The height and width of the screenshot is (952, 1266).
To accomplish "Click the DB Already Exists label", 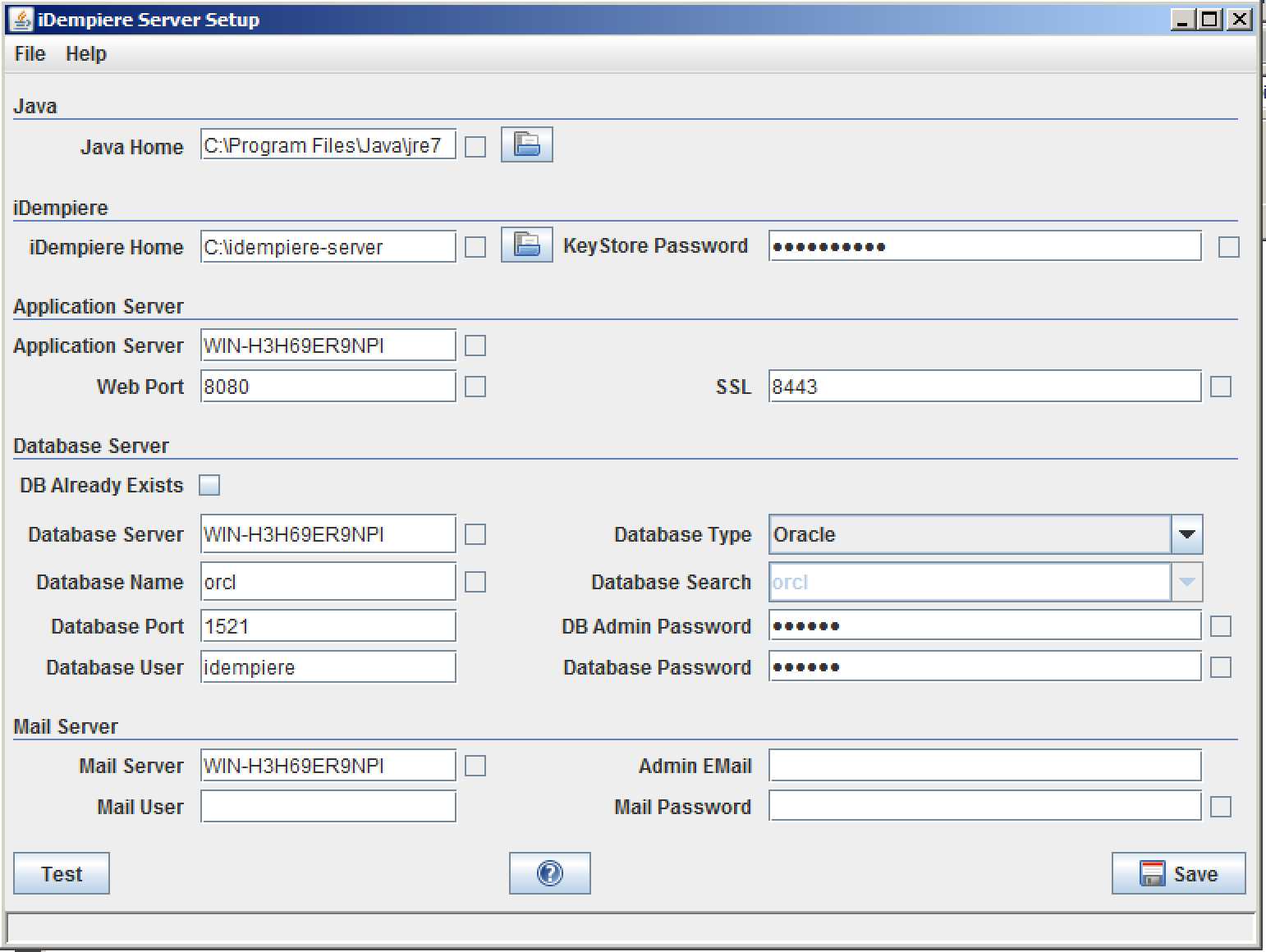I will click(x=102, y=485).
